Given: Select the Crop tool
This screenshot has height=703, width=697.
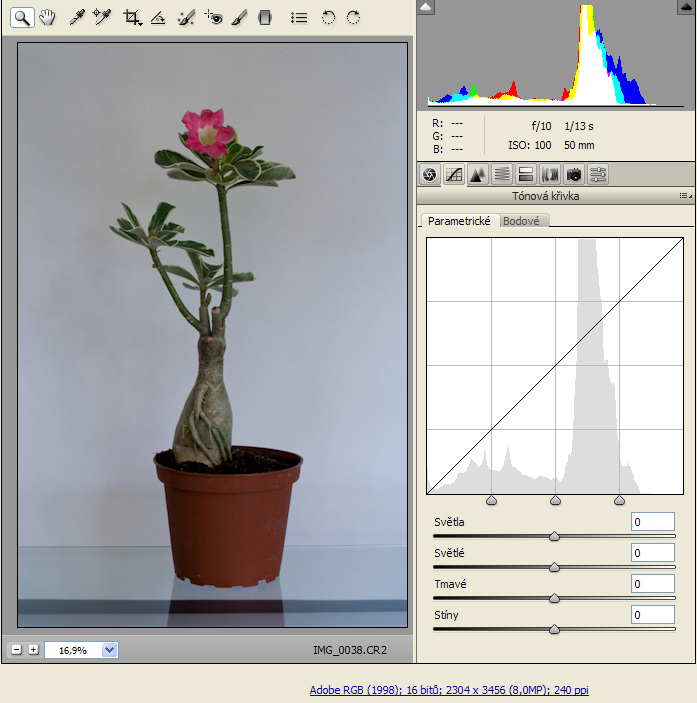Looking at the screenshot, I should (132, 18).
